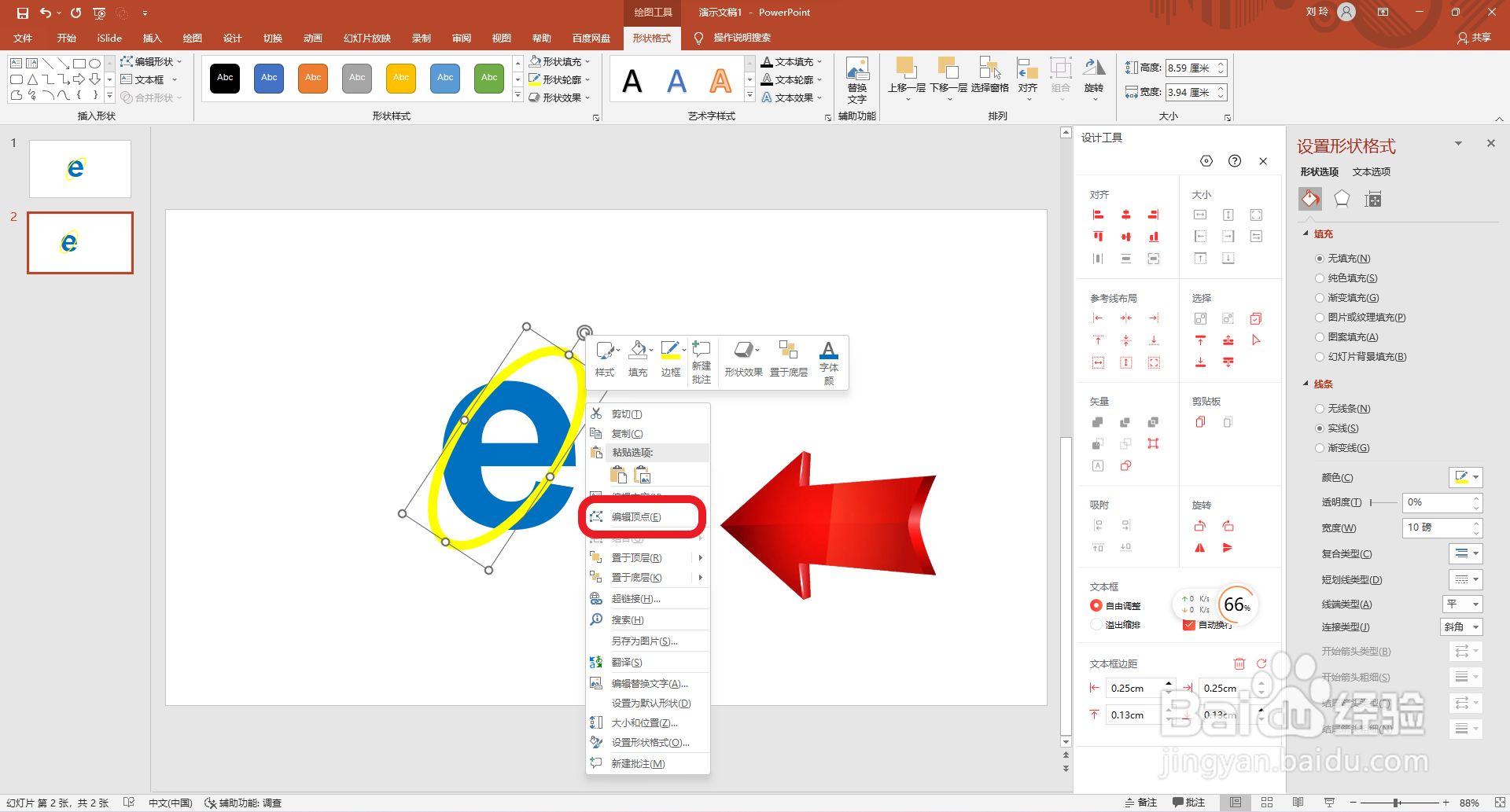Select the 大小与属性 icon in format pane
Screen dimensions: 1510x812
[x=1373, y=200]
